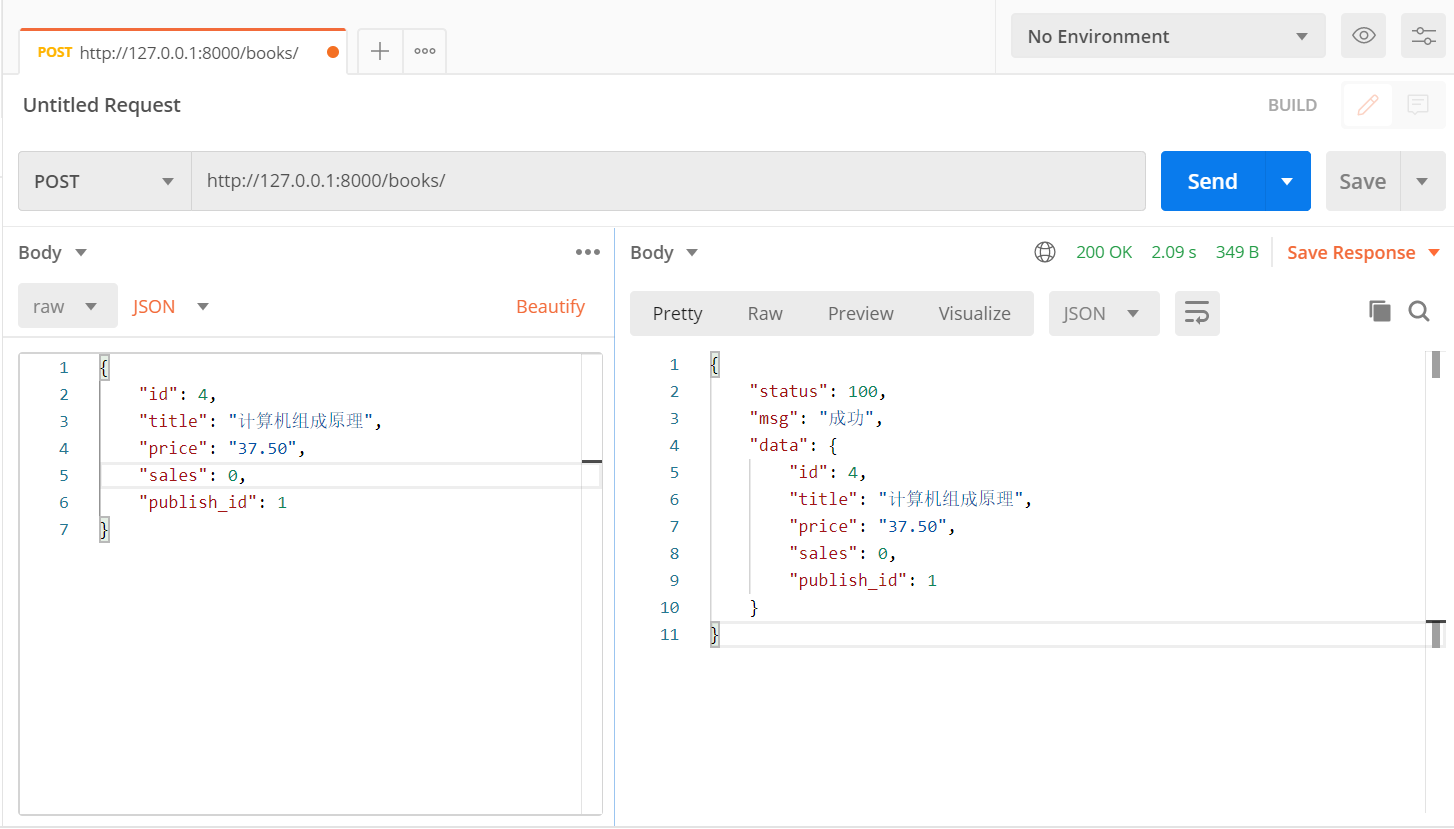Click the environment quick look eye icon
Viewport: 1454px width, 829px height.
click(x=1363, y=36)
